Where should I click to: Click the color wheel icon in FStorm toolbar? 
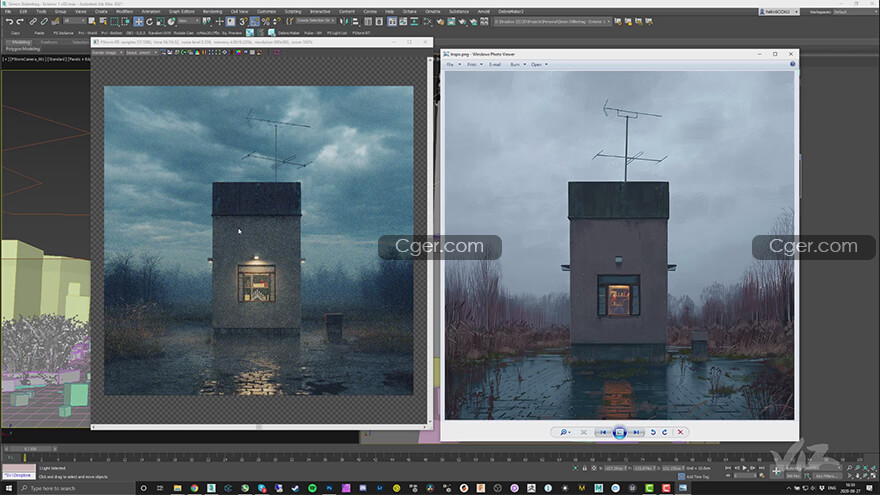click(239, 52)
